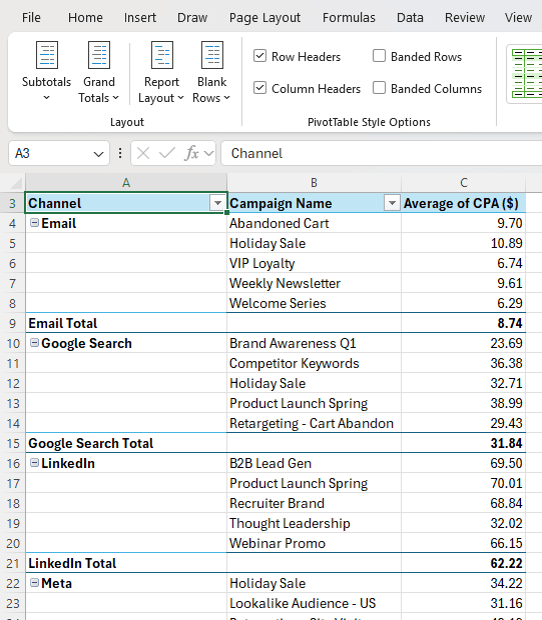Open the File tab
Viewport: 542px width, 620px height.
(x=31, y=18)
